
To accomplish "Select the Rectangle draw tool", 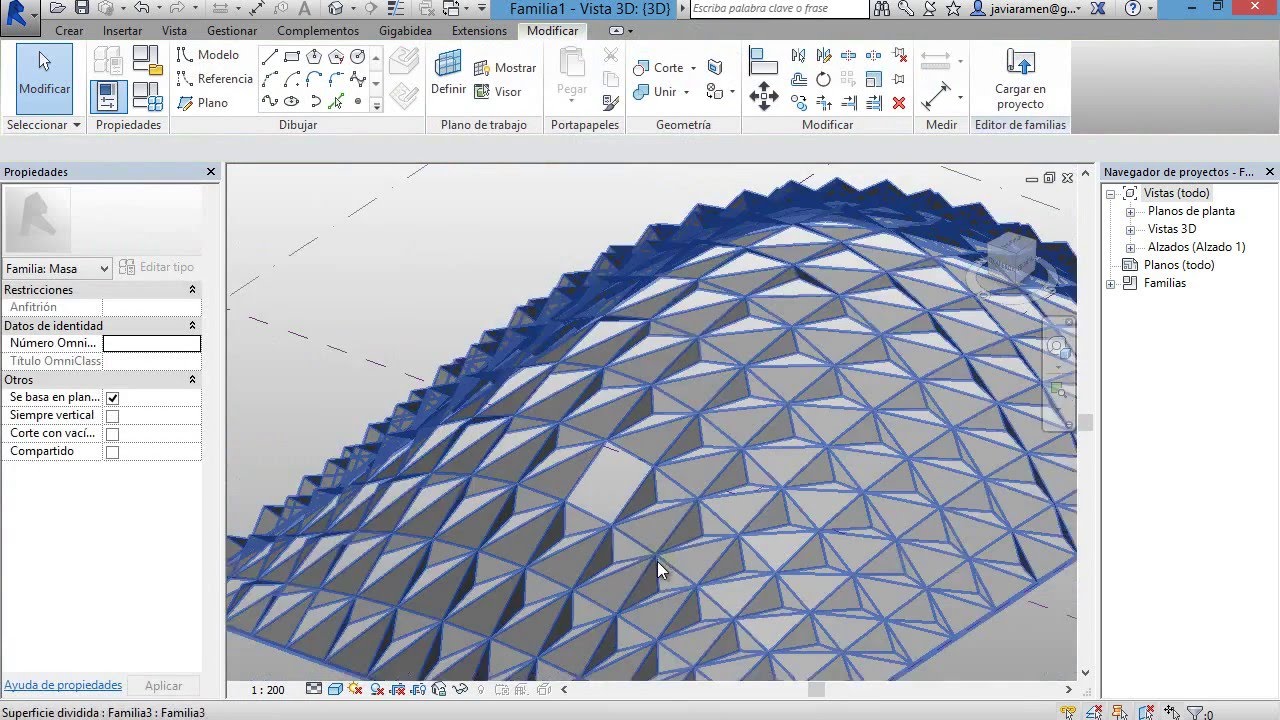I will point(292,56).
